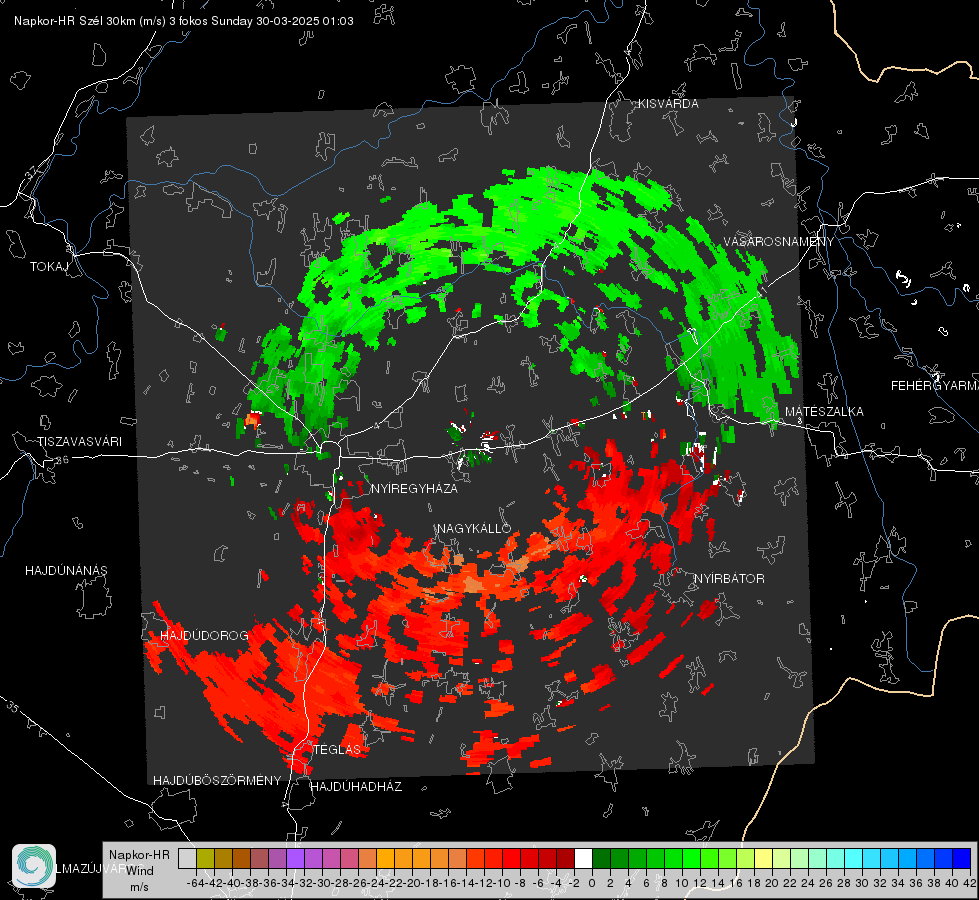The height and width of the screenshot is (900, 979).
Task: Click road number 37 near the map's left edge
Action: click(x=32, y=172)
